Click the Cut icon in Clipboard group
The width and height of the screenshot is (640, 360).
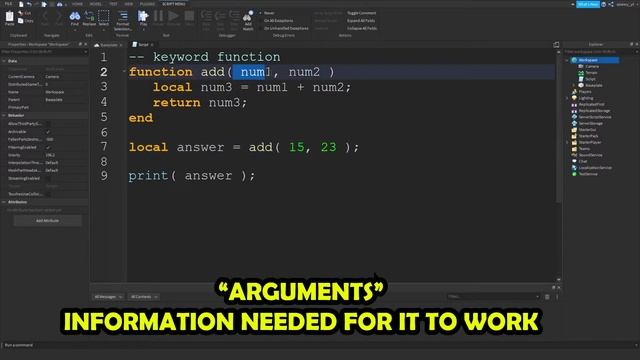[20, 13]
